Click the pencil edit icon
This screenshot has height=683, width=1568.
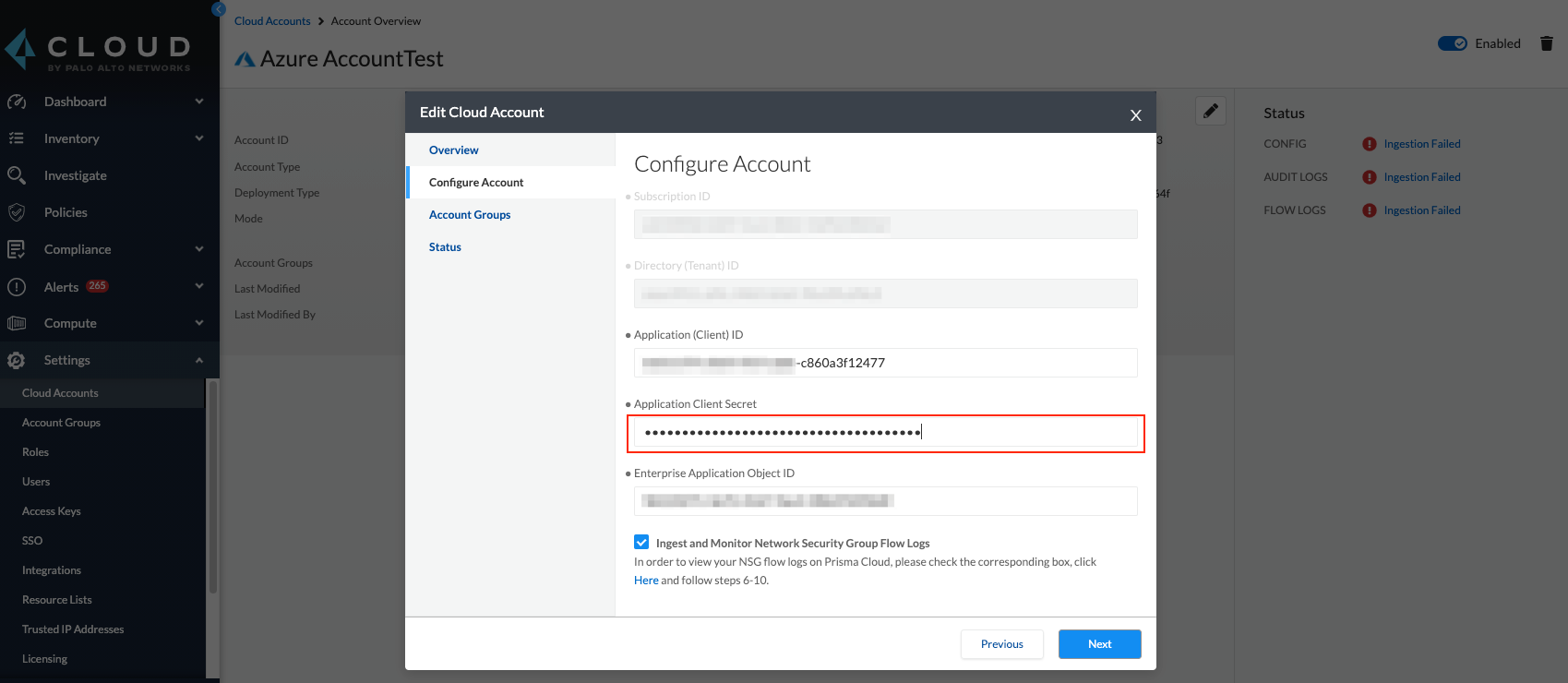1210,111
